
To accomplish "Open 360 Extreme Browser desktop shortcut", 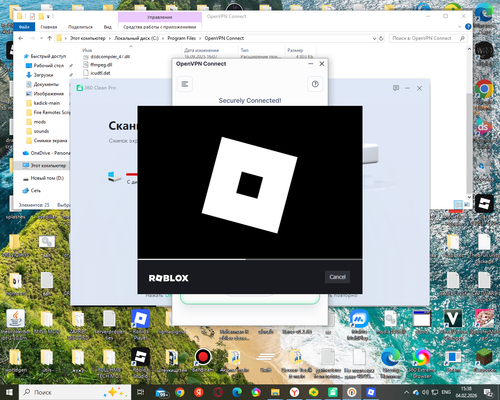I will coord(422,363).
